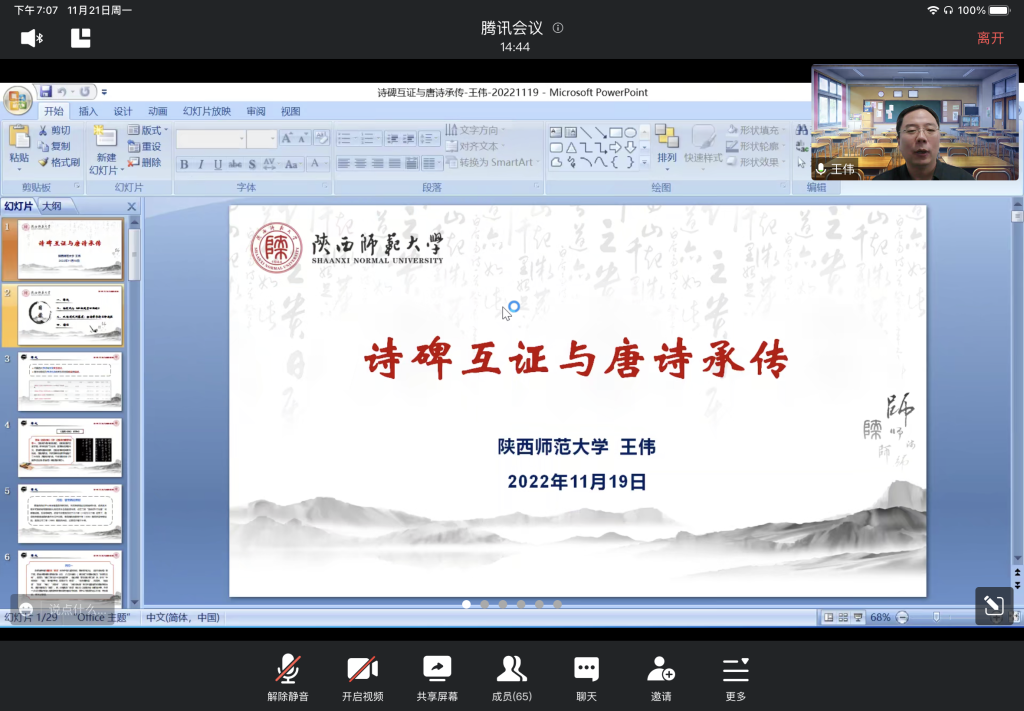Open the meeting info icon beside 腾讯会议

click(x=558, y=28)
